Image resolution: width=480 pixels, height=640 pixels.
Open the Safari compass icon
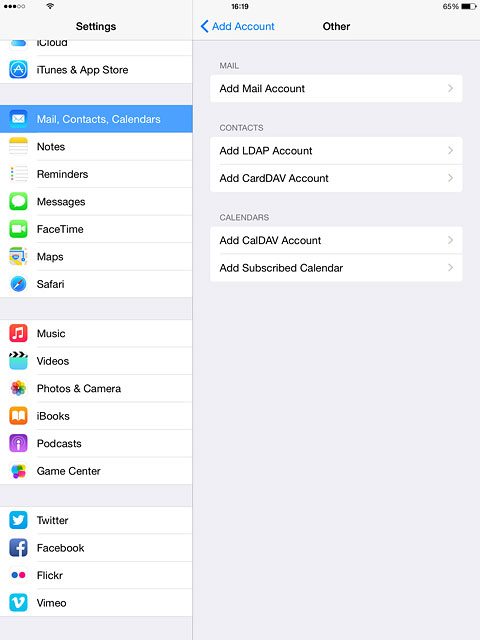pos(18,284)
